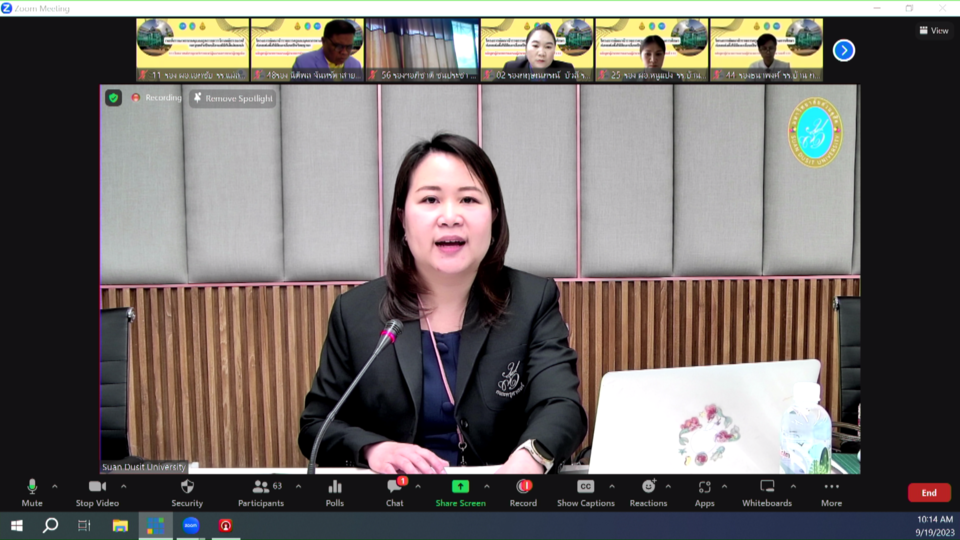
Task: Open audio options arrow next to Mute
Action: coord(54,487)
